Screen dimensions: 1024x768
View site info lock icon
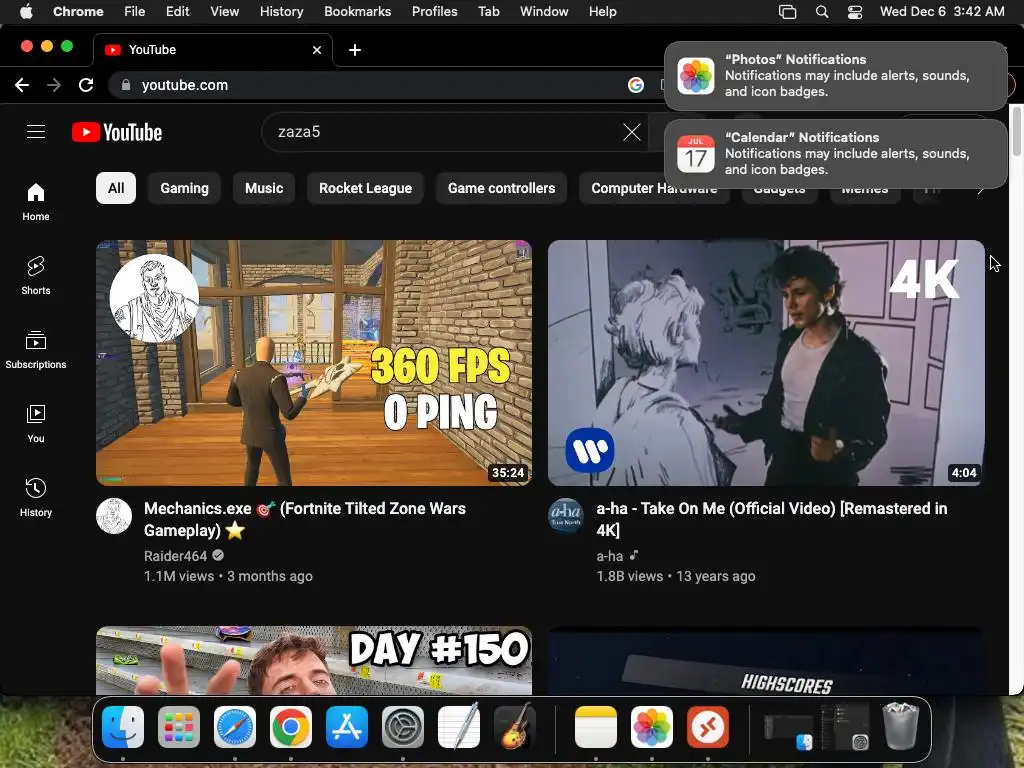(x=126, y=85)
